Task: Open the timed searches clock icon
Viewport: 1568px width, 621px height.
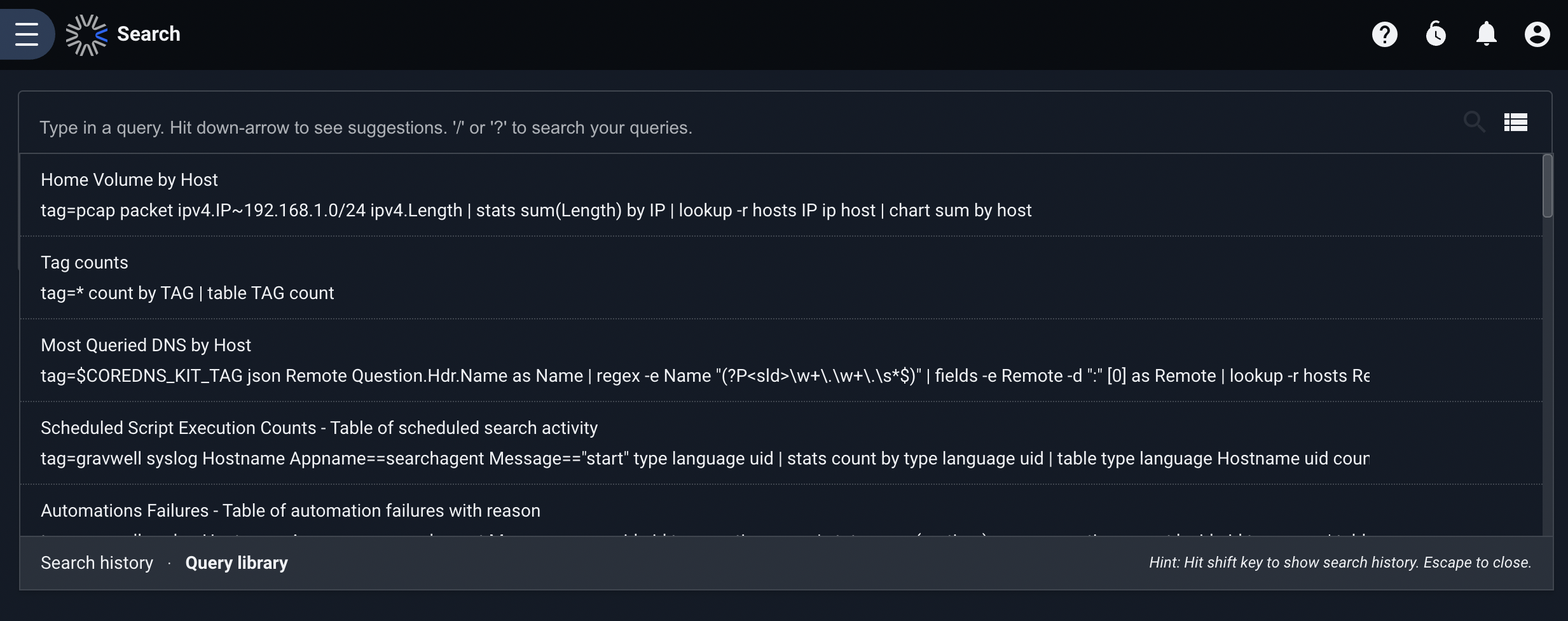Action: (1436, 34)
